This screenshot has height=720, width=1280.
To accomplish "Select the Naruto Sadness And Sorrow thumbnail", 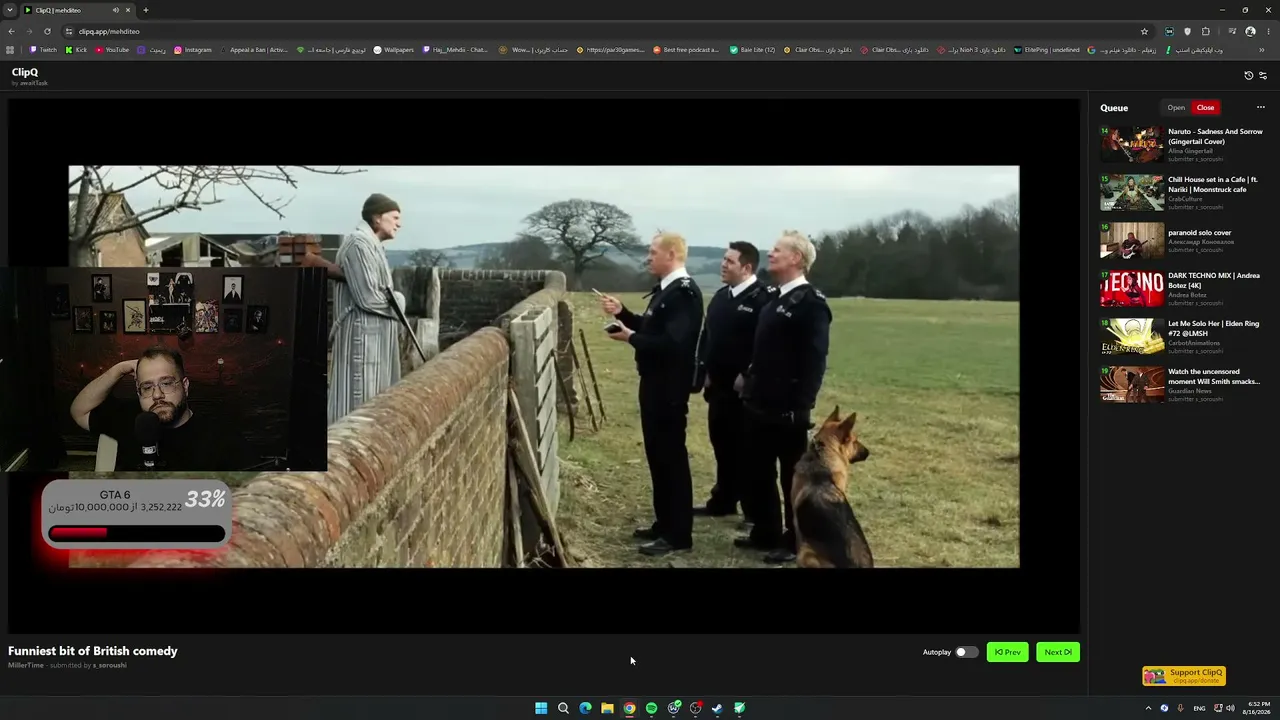I will coord(1132,144).
